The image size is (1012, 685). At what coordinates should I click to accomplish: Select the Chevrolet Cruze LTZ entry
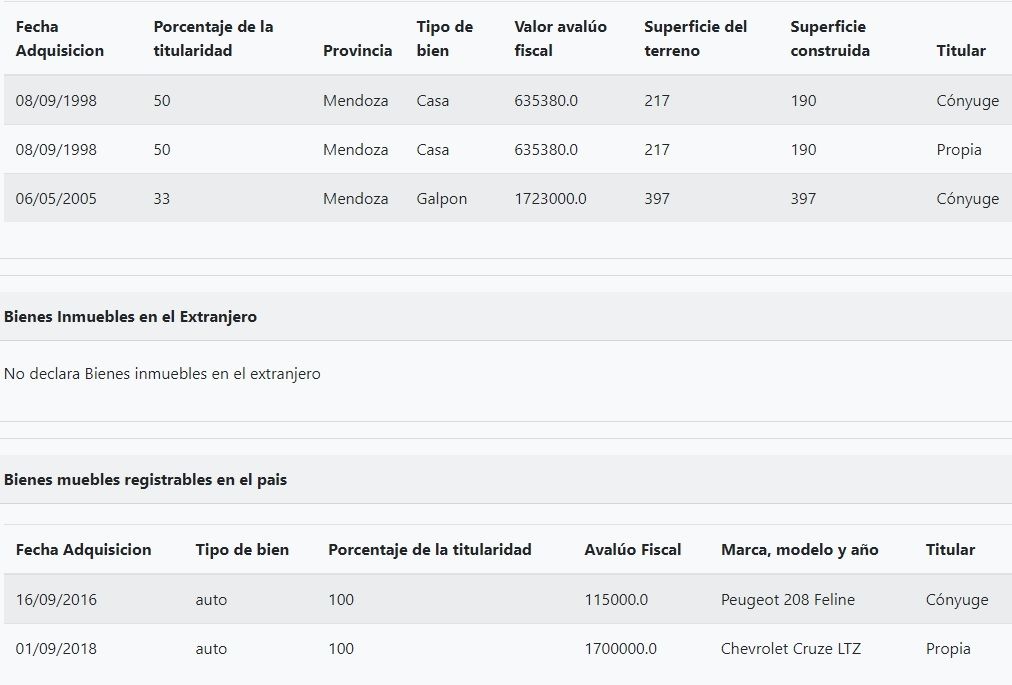(x=790, y=649)
